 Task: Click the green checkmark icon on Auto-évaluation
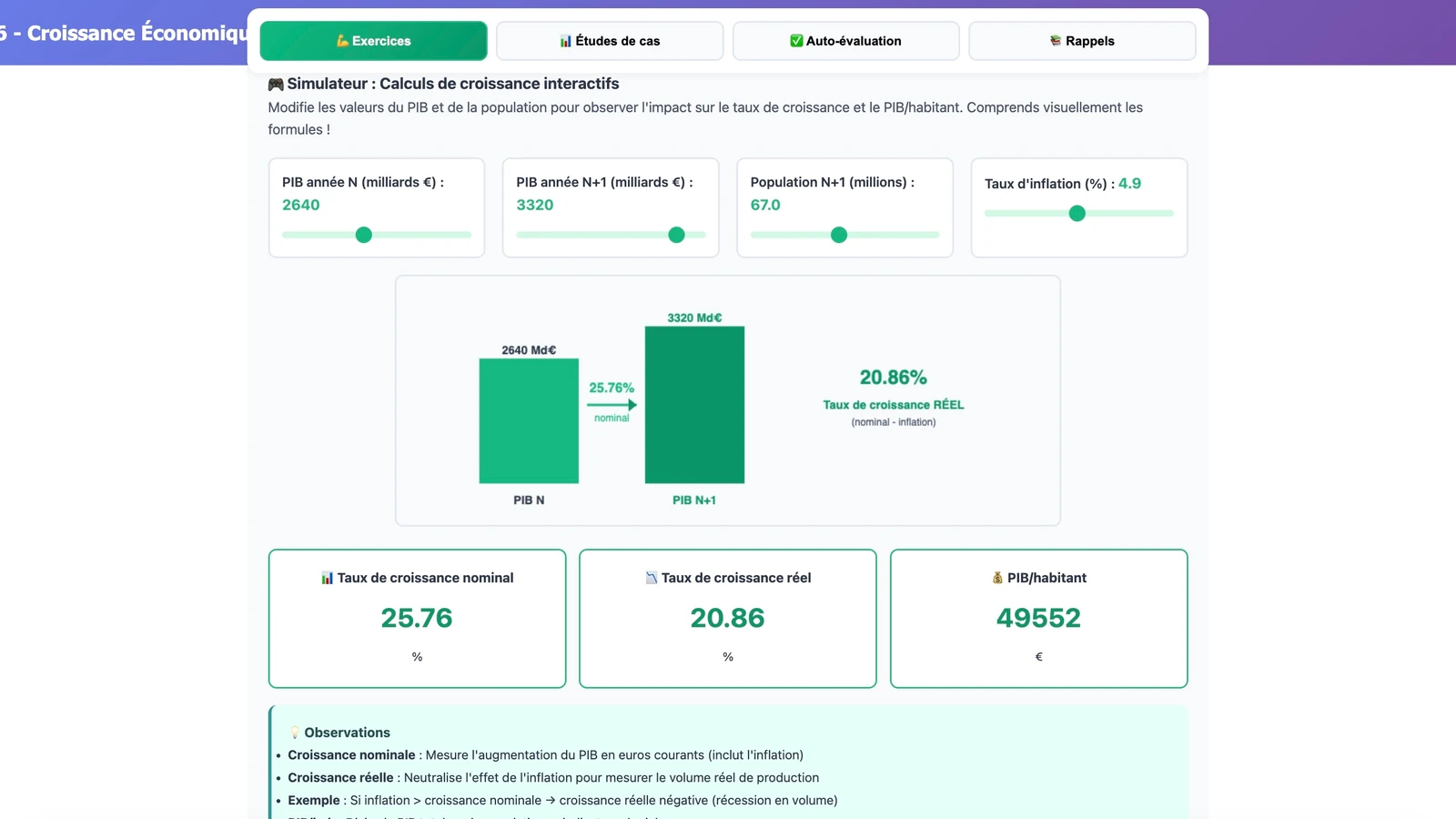tap(795, 40)
